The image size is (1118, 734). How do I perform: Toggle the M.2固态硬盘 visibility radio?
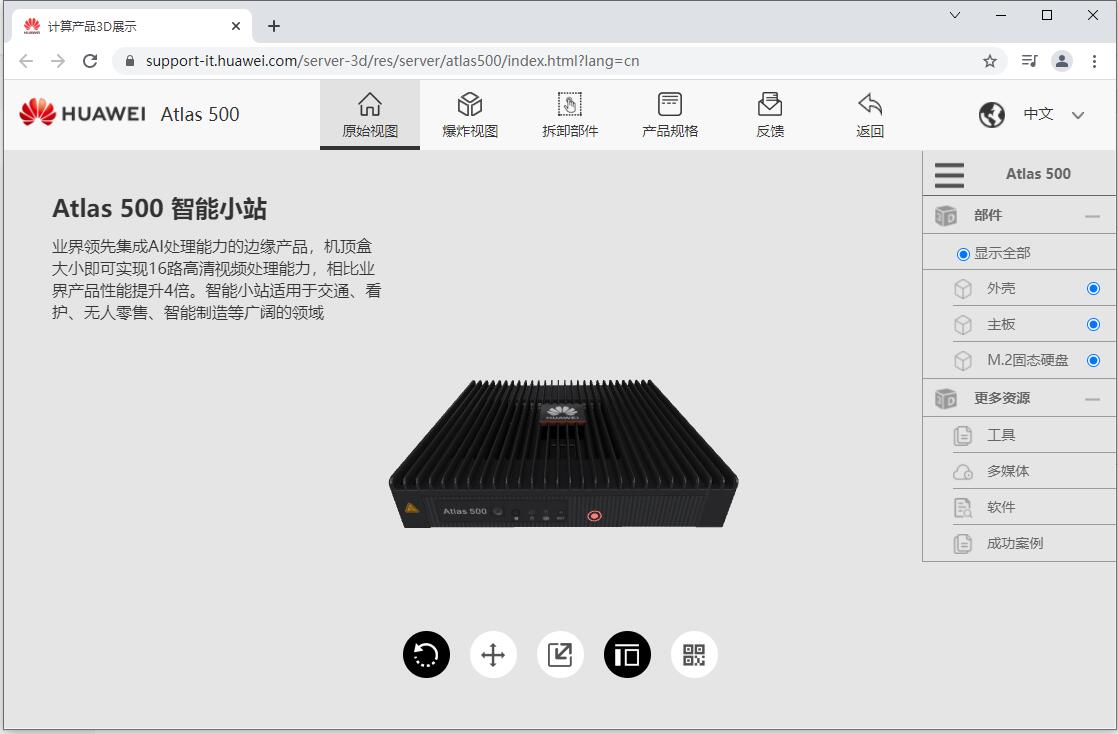pyautogui.click(x=1093, y=360)
